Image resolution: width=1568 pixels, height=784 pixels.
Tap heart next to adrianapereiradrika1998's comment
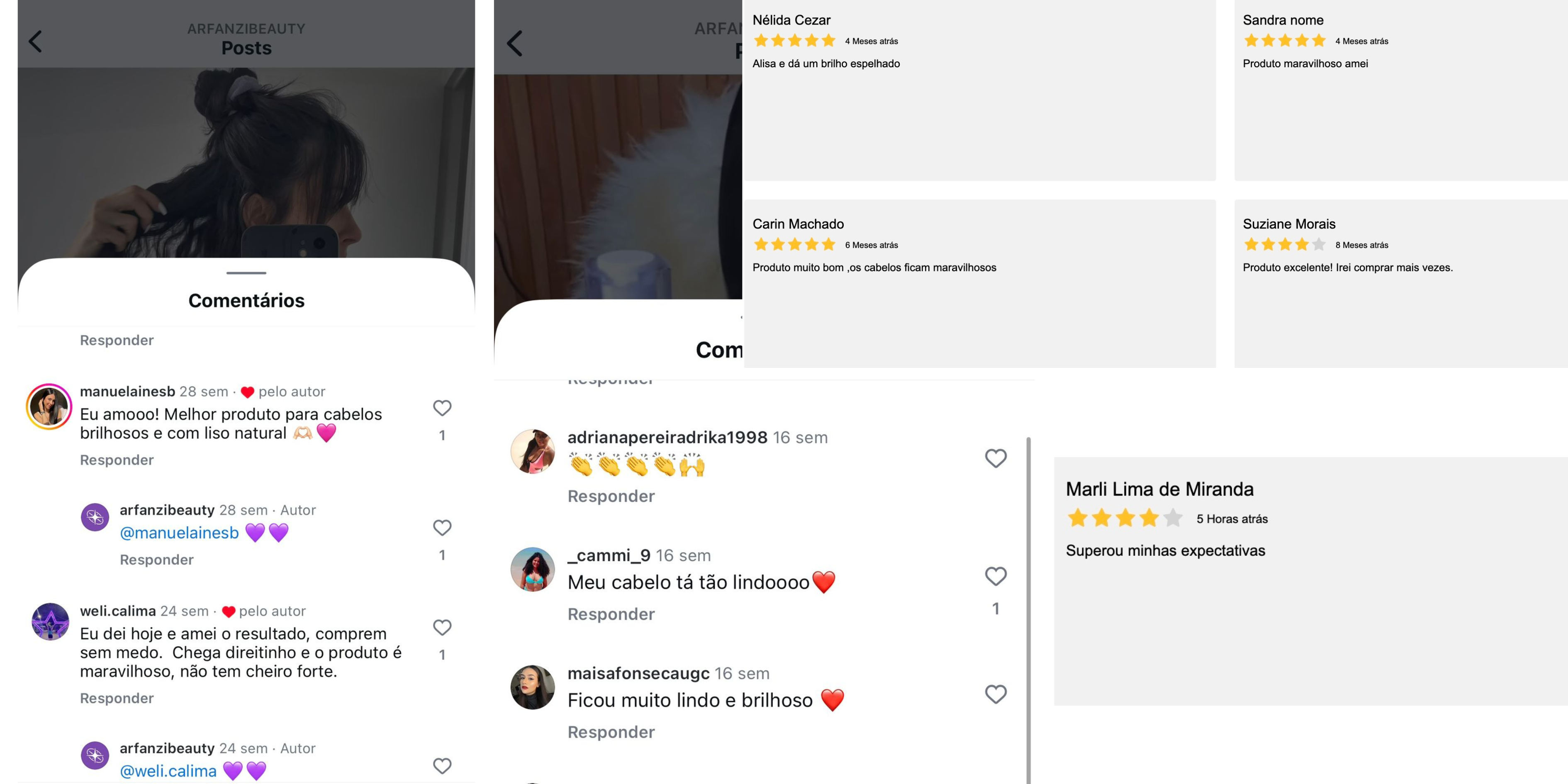pyautogui.click(x=996, y=458)
